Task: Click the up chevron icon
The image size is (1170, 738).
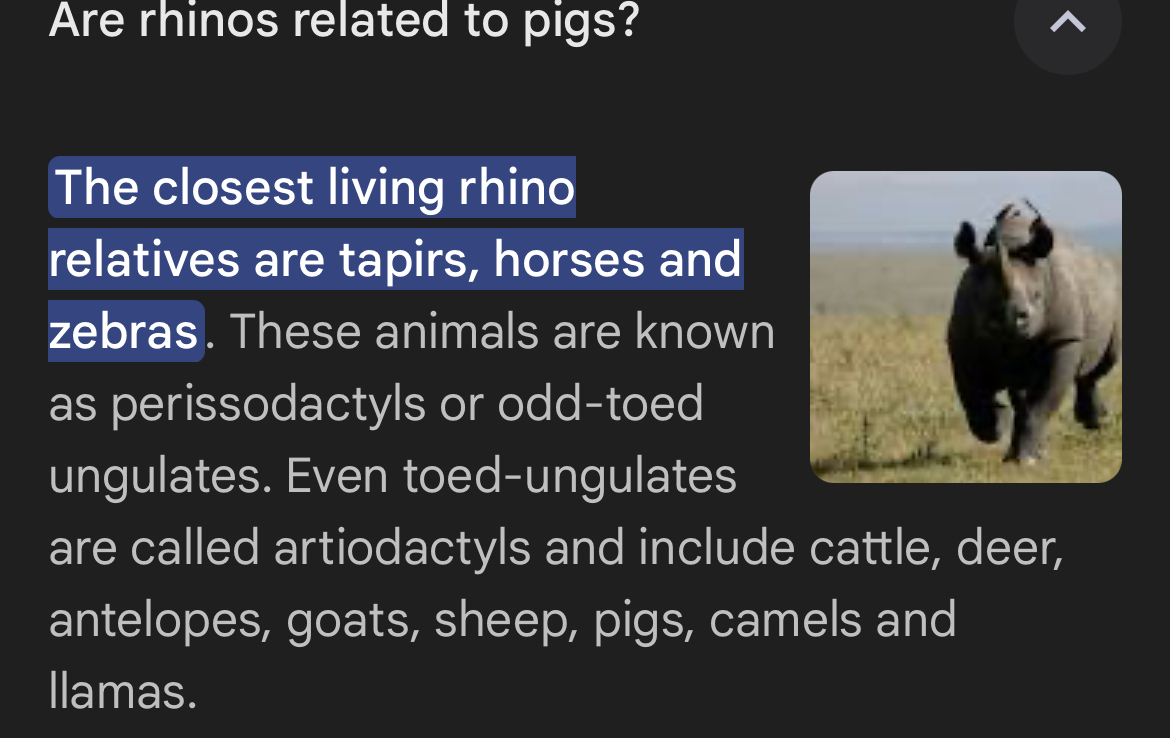Action: click(1067, 22)
